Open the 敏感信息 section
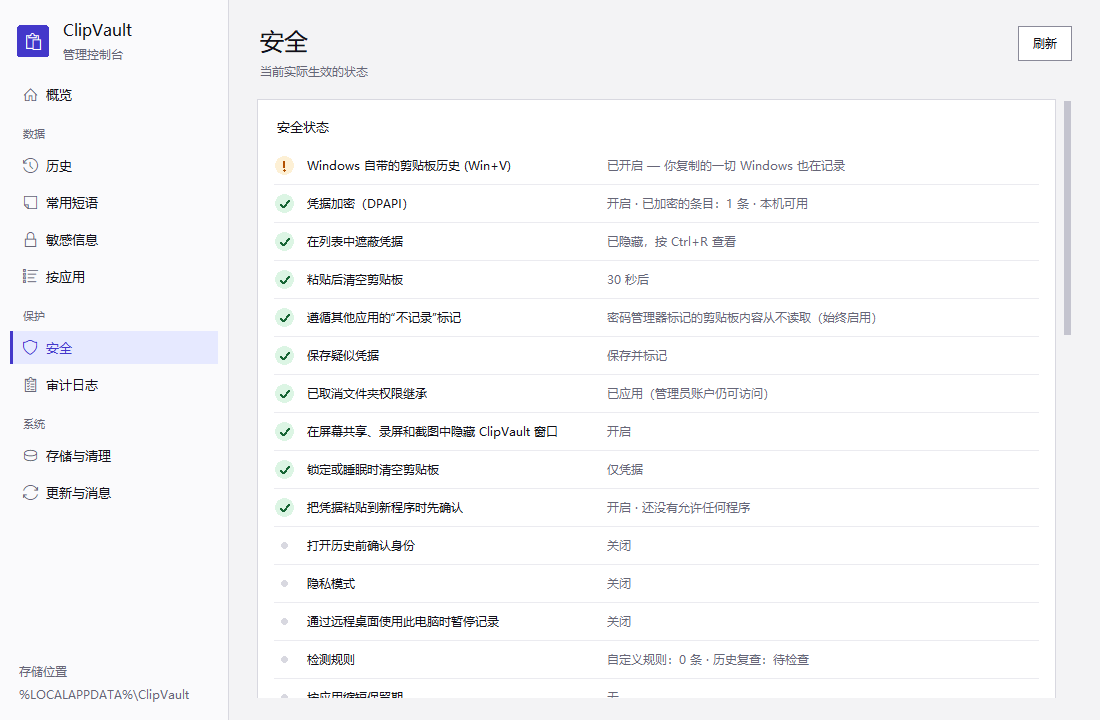The height and width of the screenshot is (720, 1100). point(114,239)
